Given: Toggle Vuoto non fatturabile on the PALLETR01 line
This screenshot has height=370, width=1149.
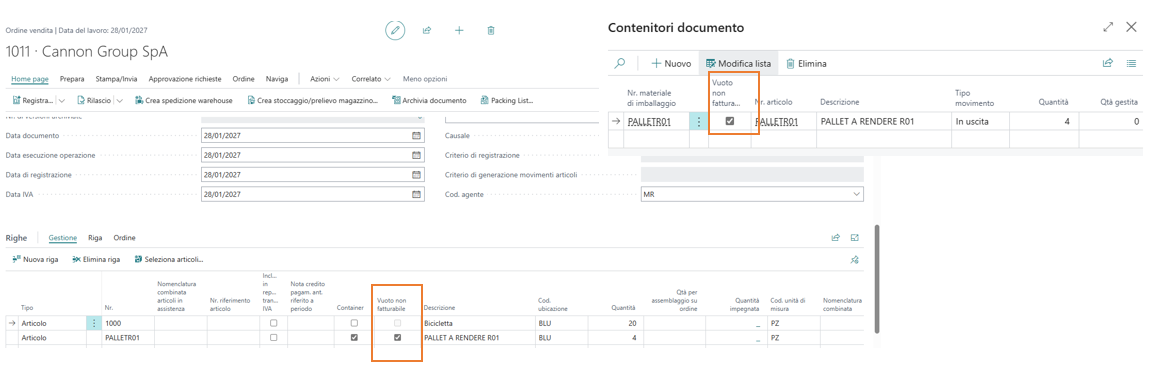Looking at the screenshot, I should [397, 338].
